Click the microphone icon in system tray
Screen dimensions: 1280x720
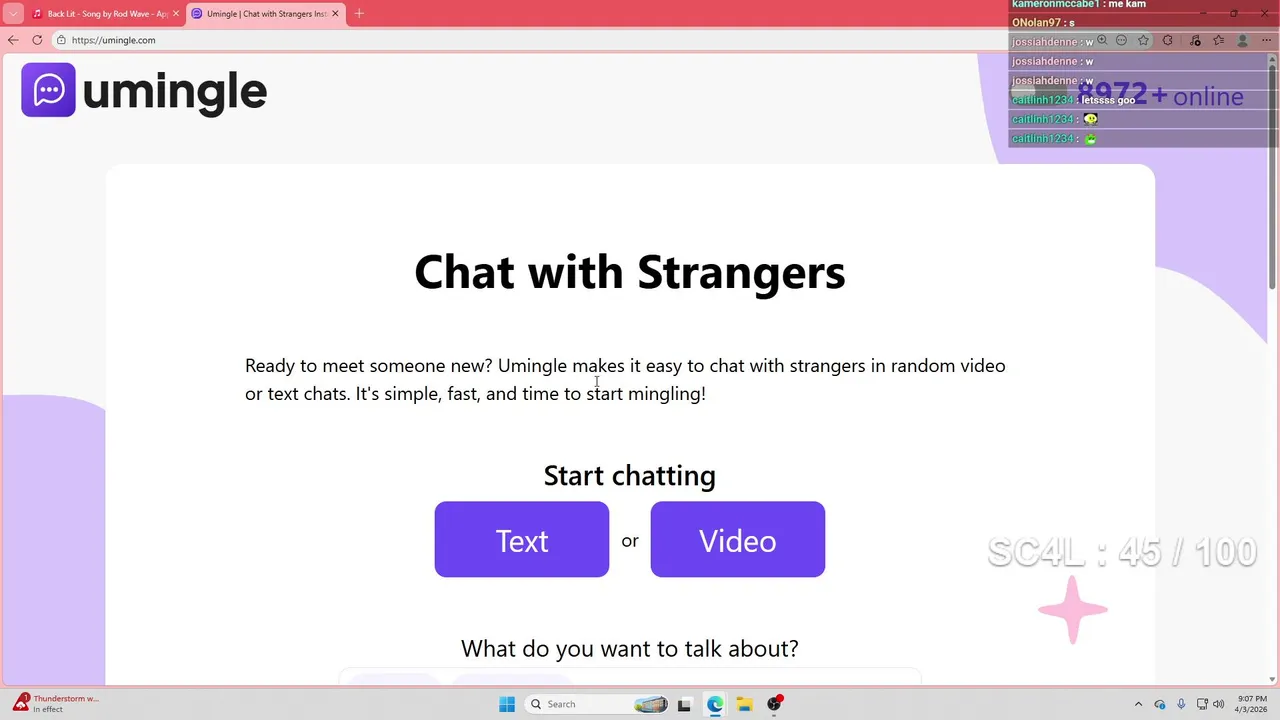pyautogui.click(x=1181, y=704)
